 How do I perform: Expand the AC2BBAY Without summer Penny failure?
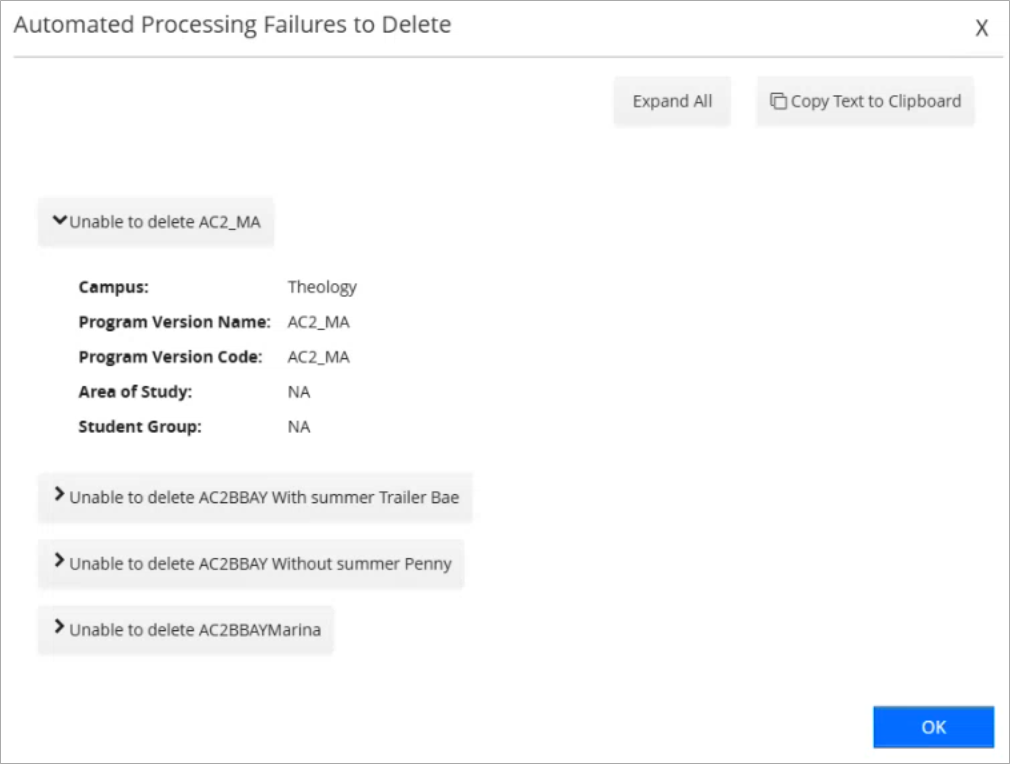[250, 563]
